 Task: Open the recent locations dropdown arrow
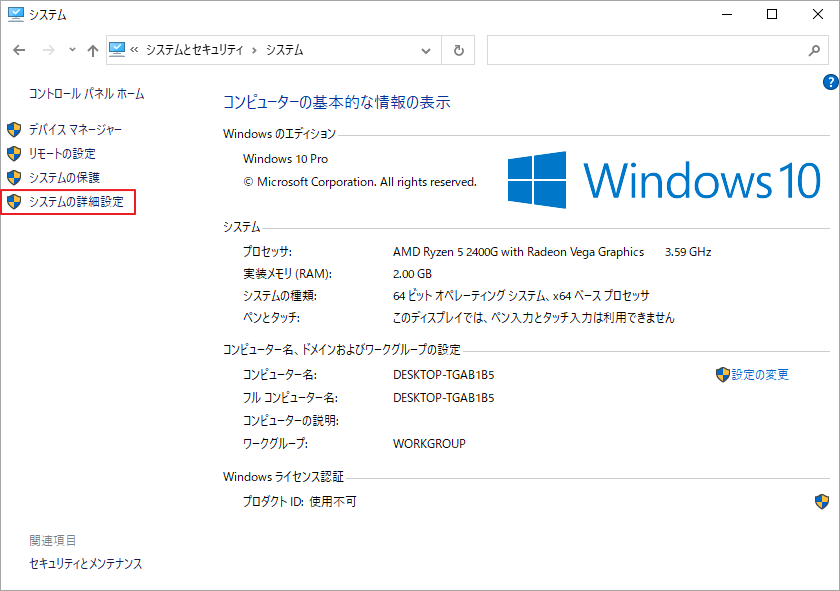pos(72,50)
